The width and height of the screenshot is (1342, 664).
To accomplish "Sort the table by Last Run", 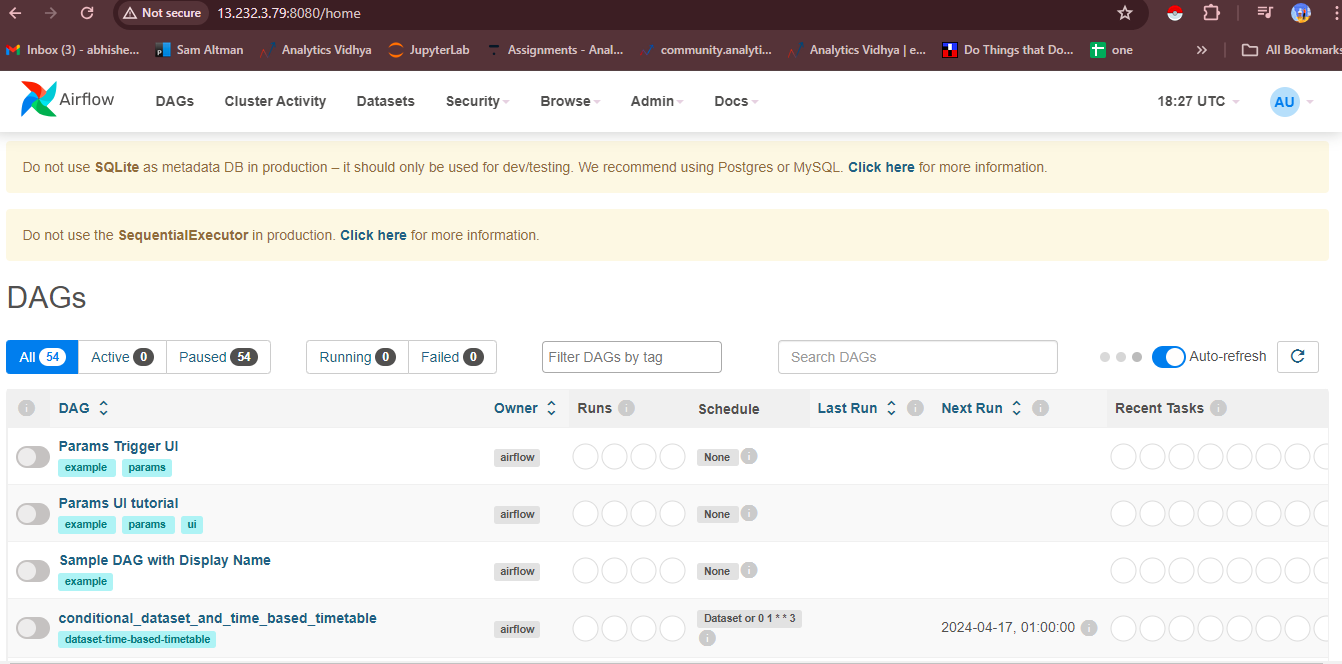I will click(x=857, y=408).
